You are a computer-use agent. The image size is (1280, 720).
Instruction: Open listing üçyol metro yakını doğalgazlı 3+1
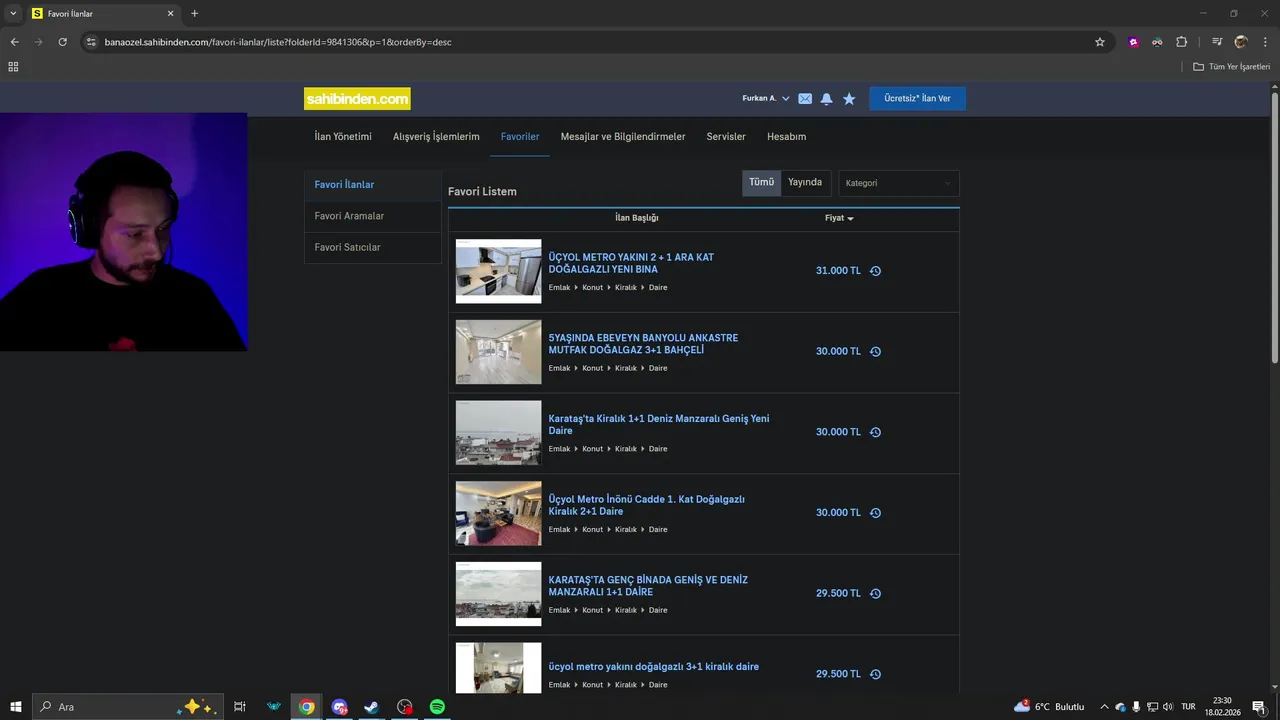654,667
